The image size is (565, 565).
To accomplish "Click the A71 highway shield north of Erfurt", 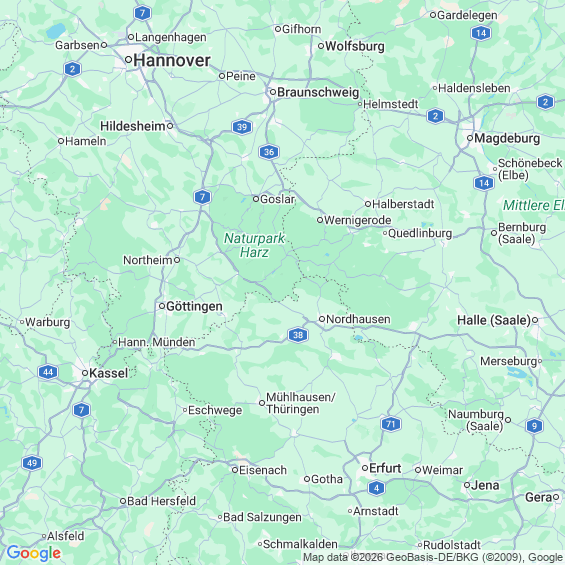I will [x=391, y=424].
